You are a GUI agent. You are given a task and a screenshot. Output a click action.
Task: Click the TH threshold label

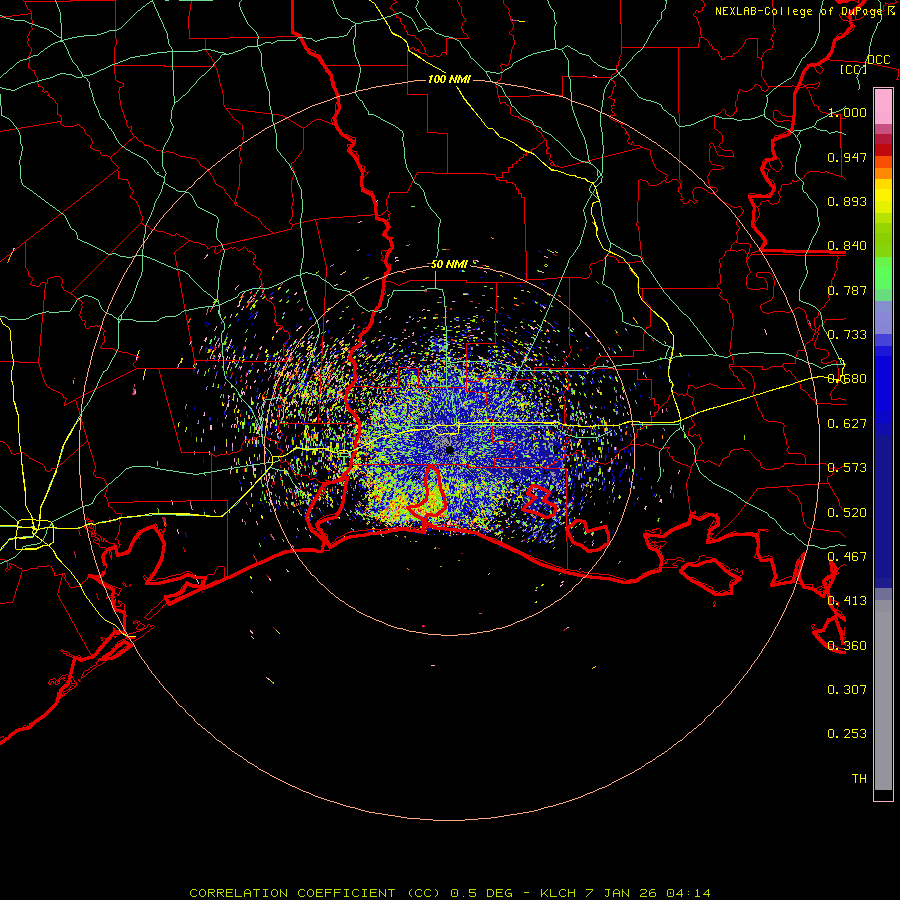(859, 779)
